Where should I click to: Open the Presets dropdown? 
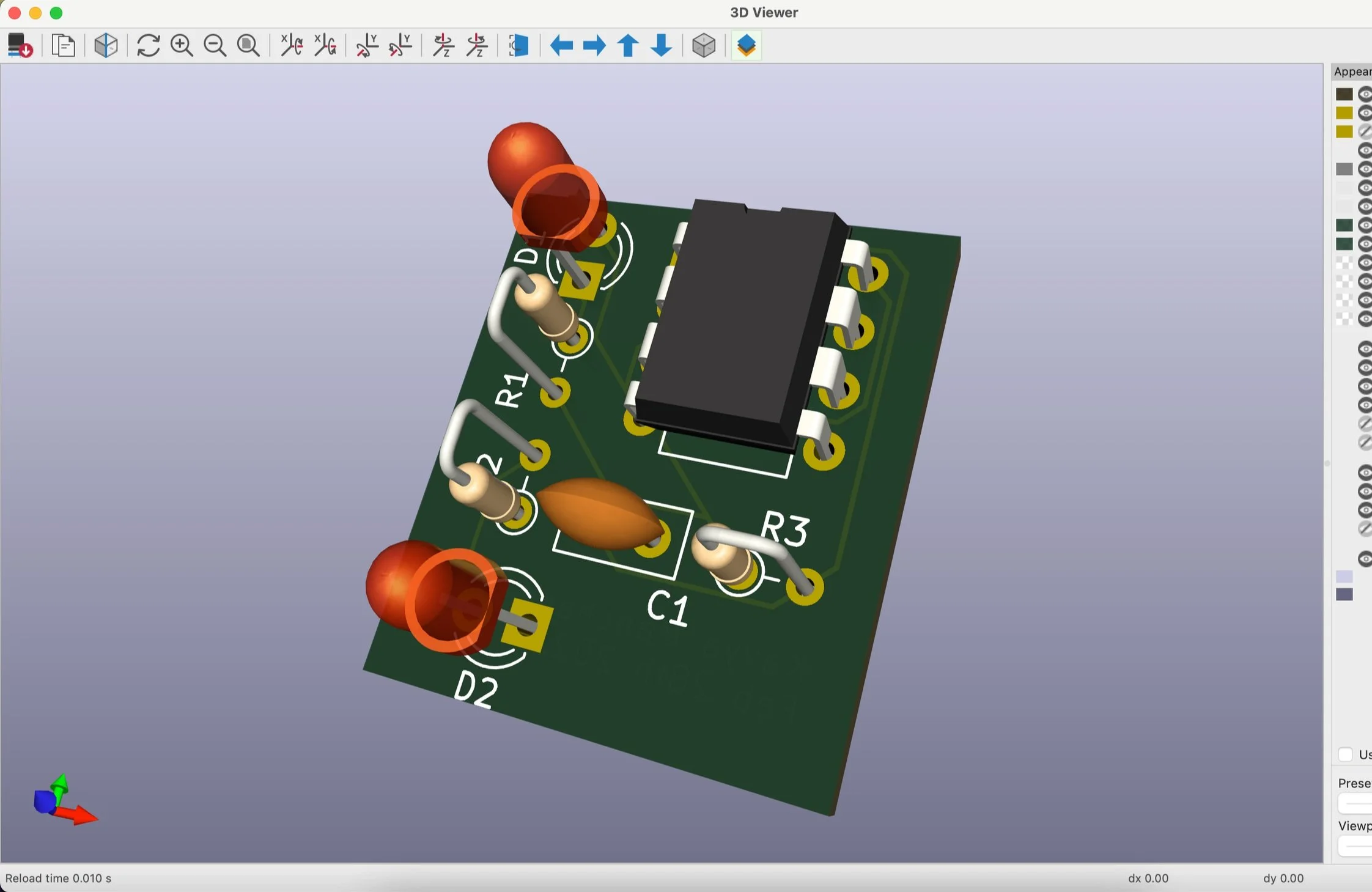tap(1357, 803)
